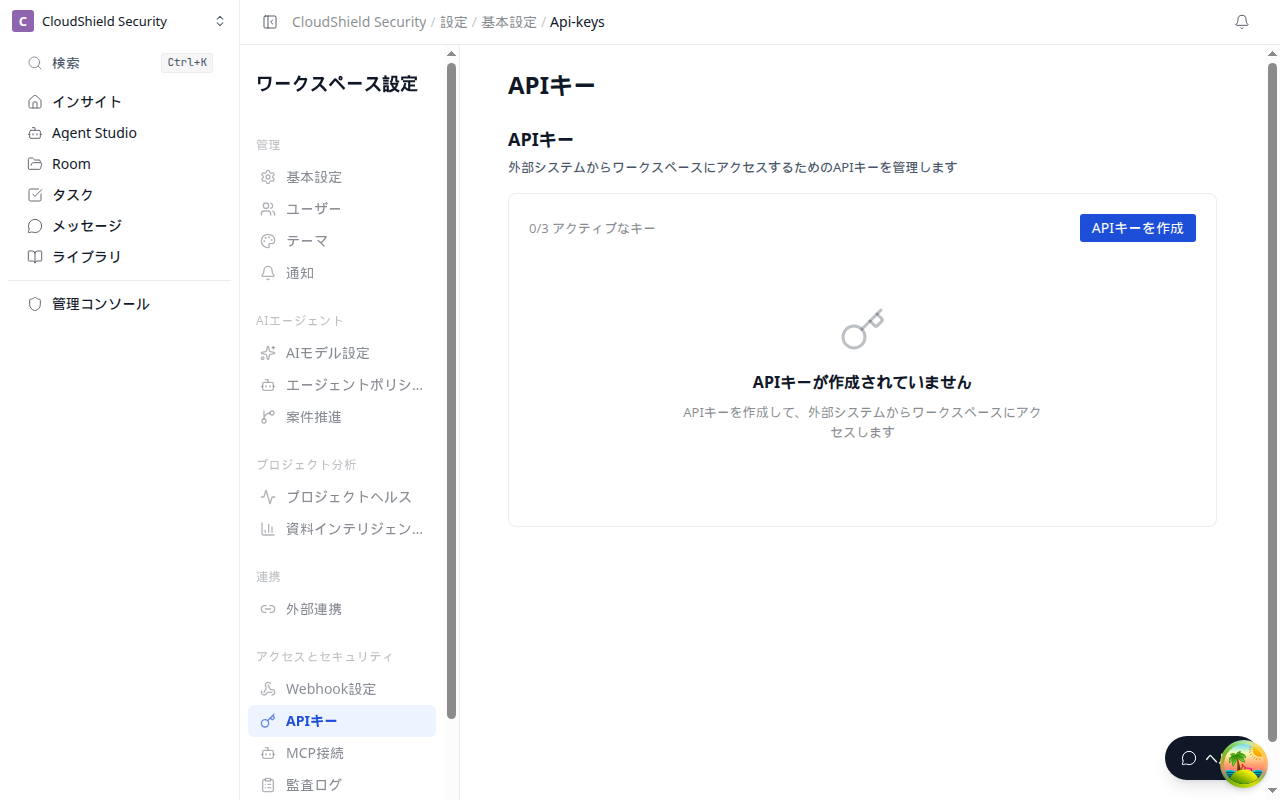This screenshot has height=800, width=1280.
Task: Click the 資料インテリジェンス chart icon
Action: (x=268, y=529)
